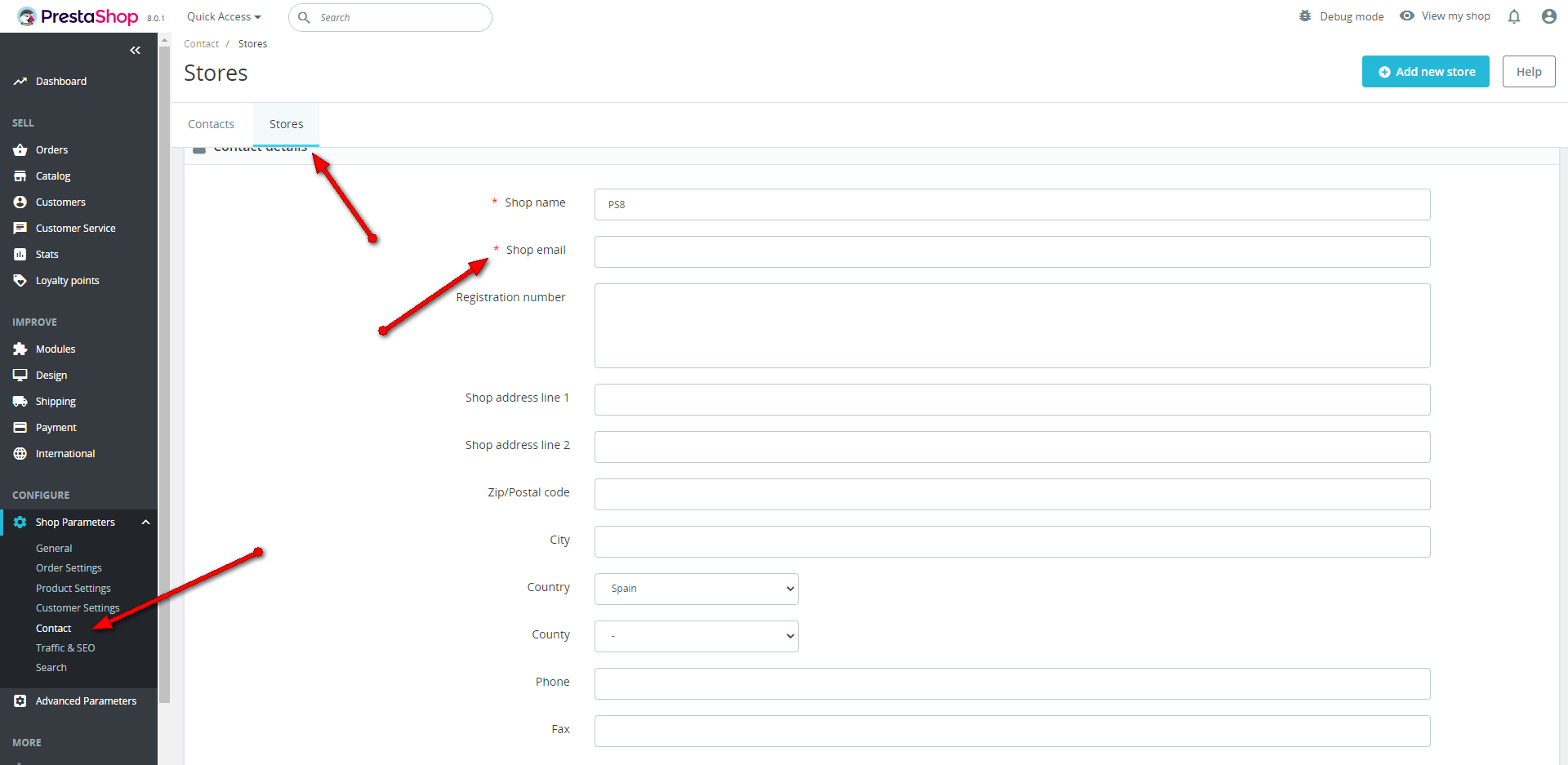Click the Shipping truck icon
1568x765 pixels.
(x=20, y=402)
